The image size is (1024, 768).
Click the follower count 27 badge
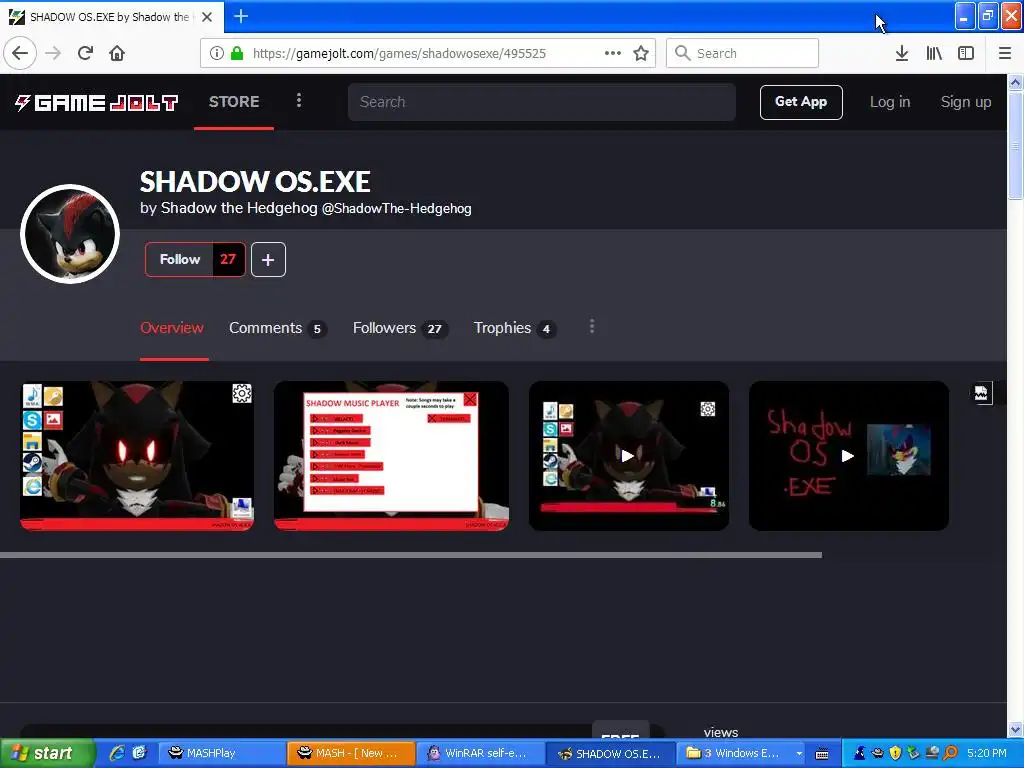[228, 259]
